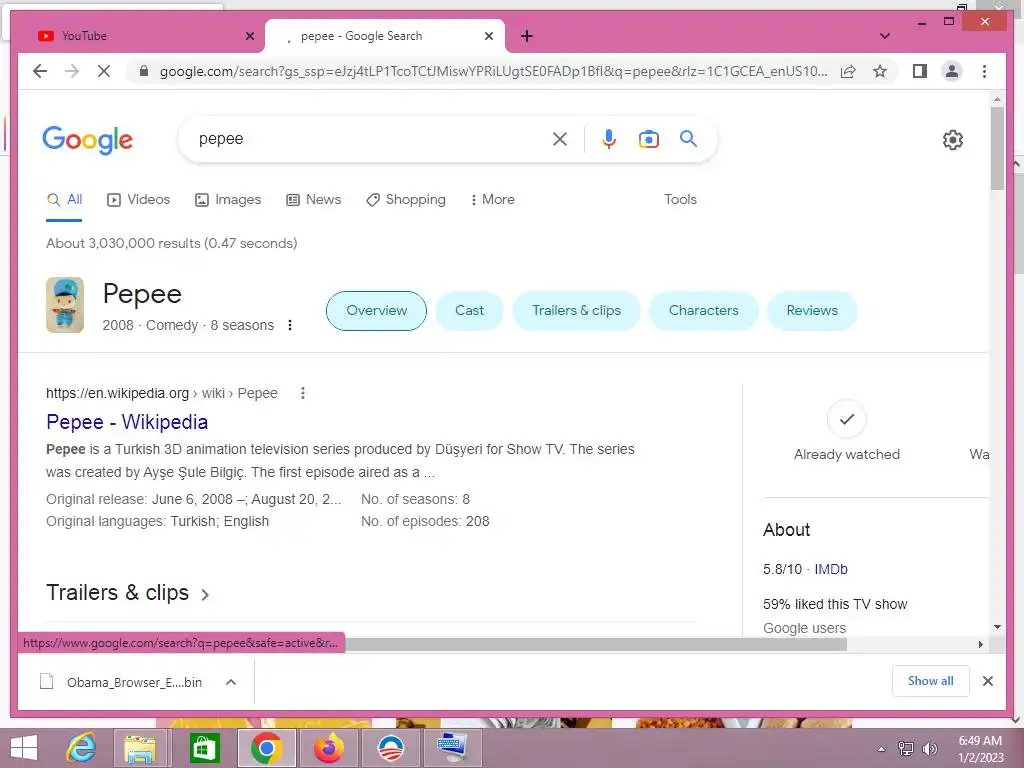Click the address bar URL
1024x768 pixels.
493,71
